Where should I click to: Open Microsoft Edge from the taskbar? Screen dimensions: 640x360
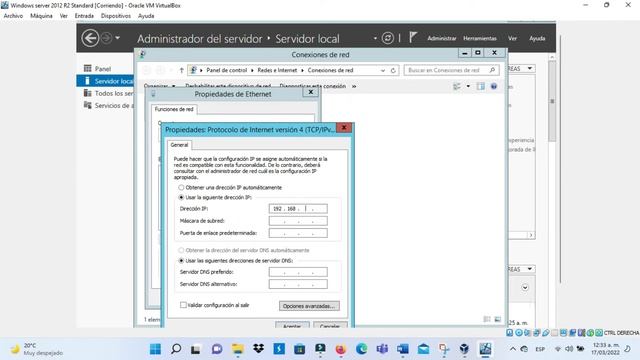(361, 349)
